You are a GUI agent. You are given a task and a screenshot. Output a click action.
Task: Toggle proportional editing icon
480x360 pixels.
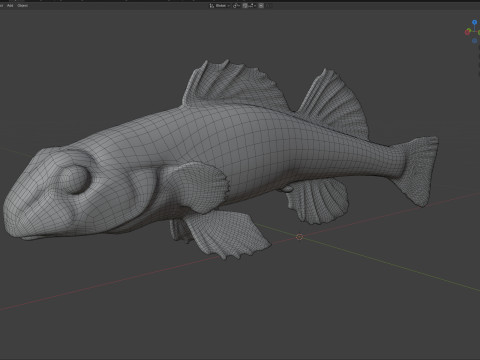(x=261, y=6)
